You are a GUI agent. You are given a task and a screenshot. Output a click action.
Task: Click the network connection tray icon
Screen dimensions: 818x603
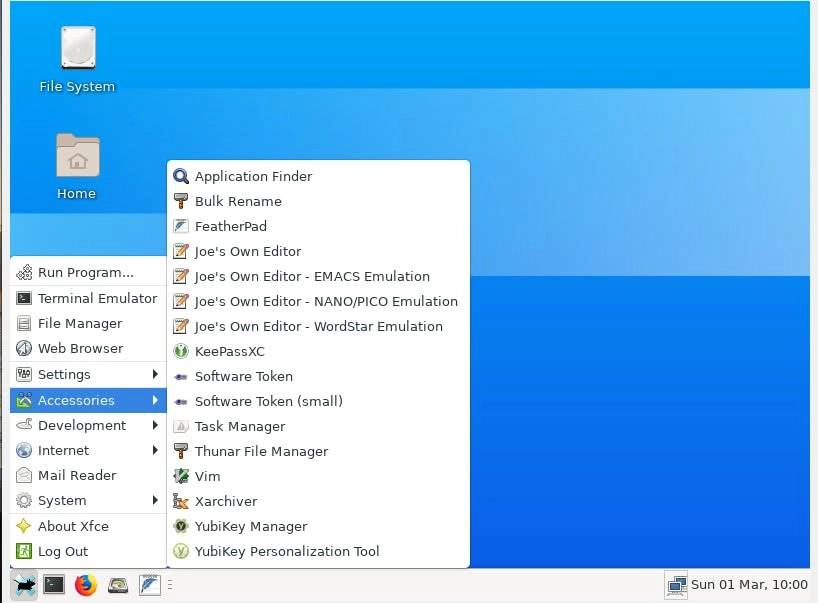click(x=677, y=585)
